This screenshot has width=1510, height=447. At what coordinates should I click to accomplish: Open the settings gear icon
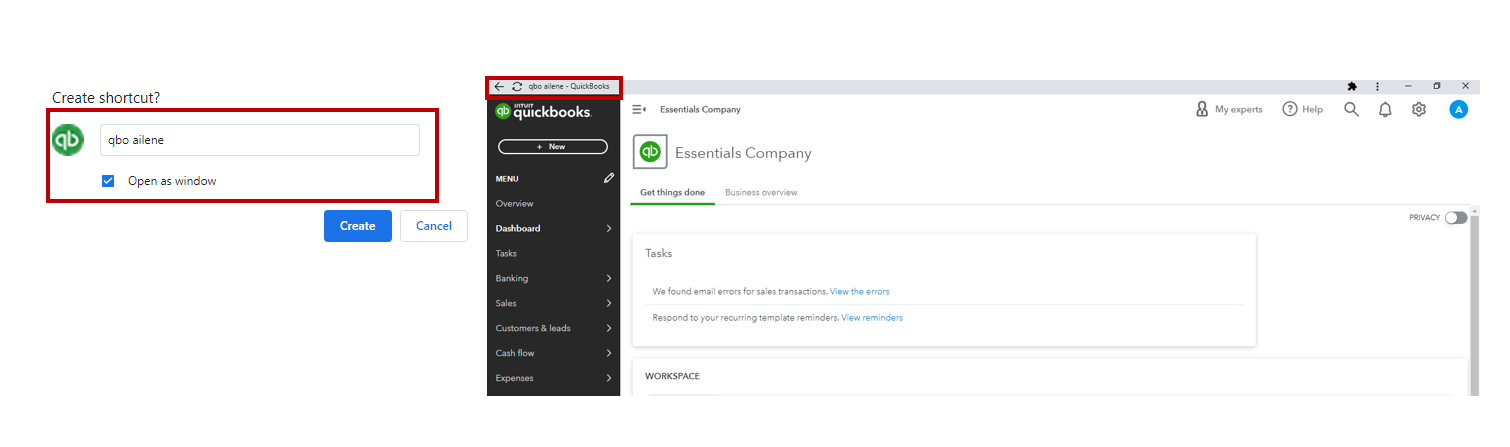1418,109
